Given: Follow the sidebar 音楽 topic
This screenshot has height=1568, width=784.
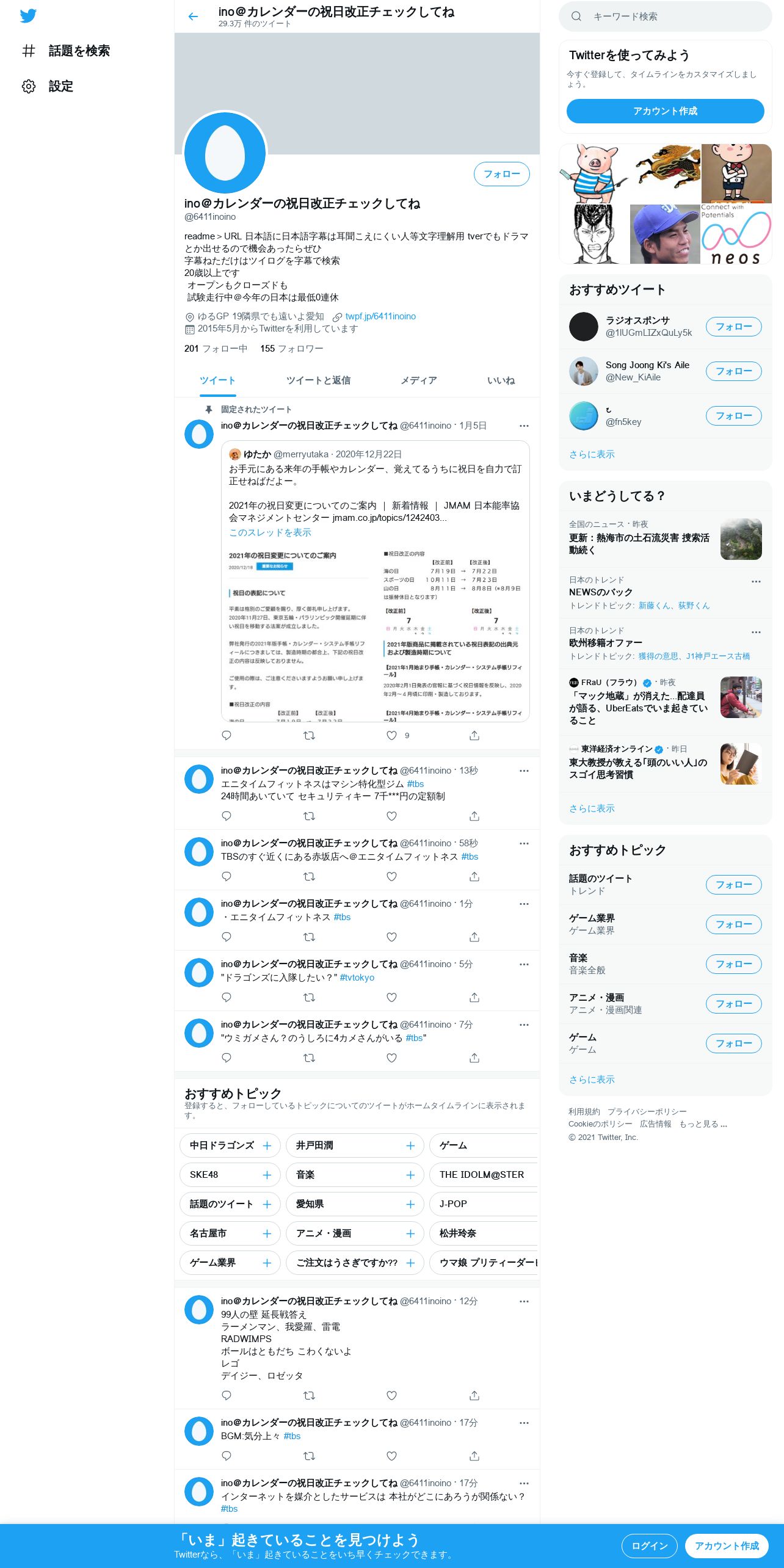Looking at the screenshot, I should point(733,964).
